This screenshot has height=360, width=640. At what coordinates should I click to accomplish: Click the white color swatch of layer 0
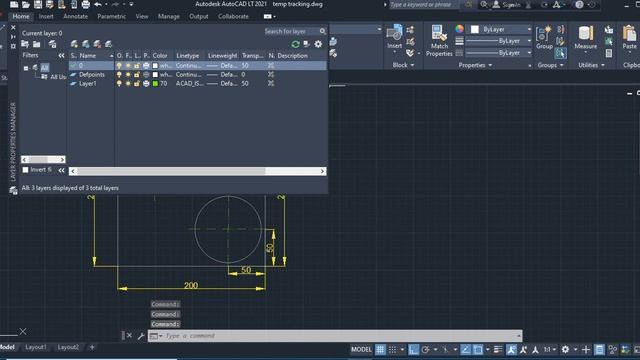(x=155, y=65)
